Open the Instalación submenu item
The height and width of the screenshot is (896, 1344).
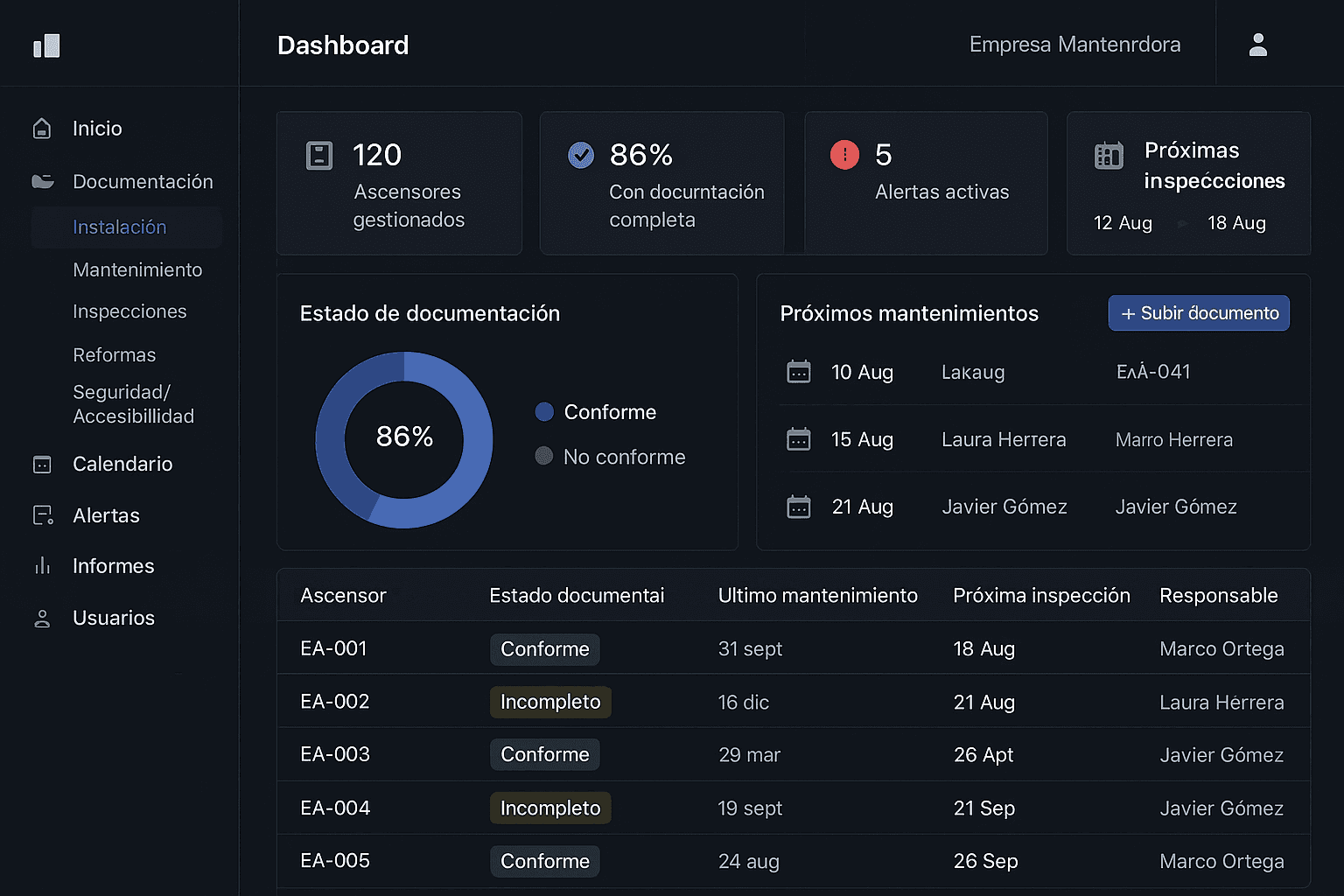click(x=120, y=227)
